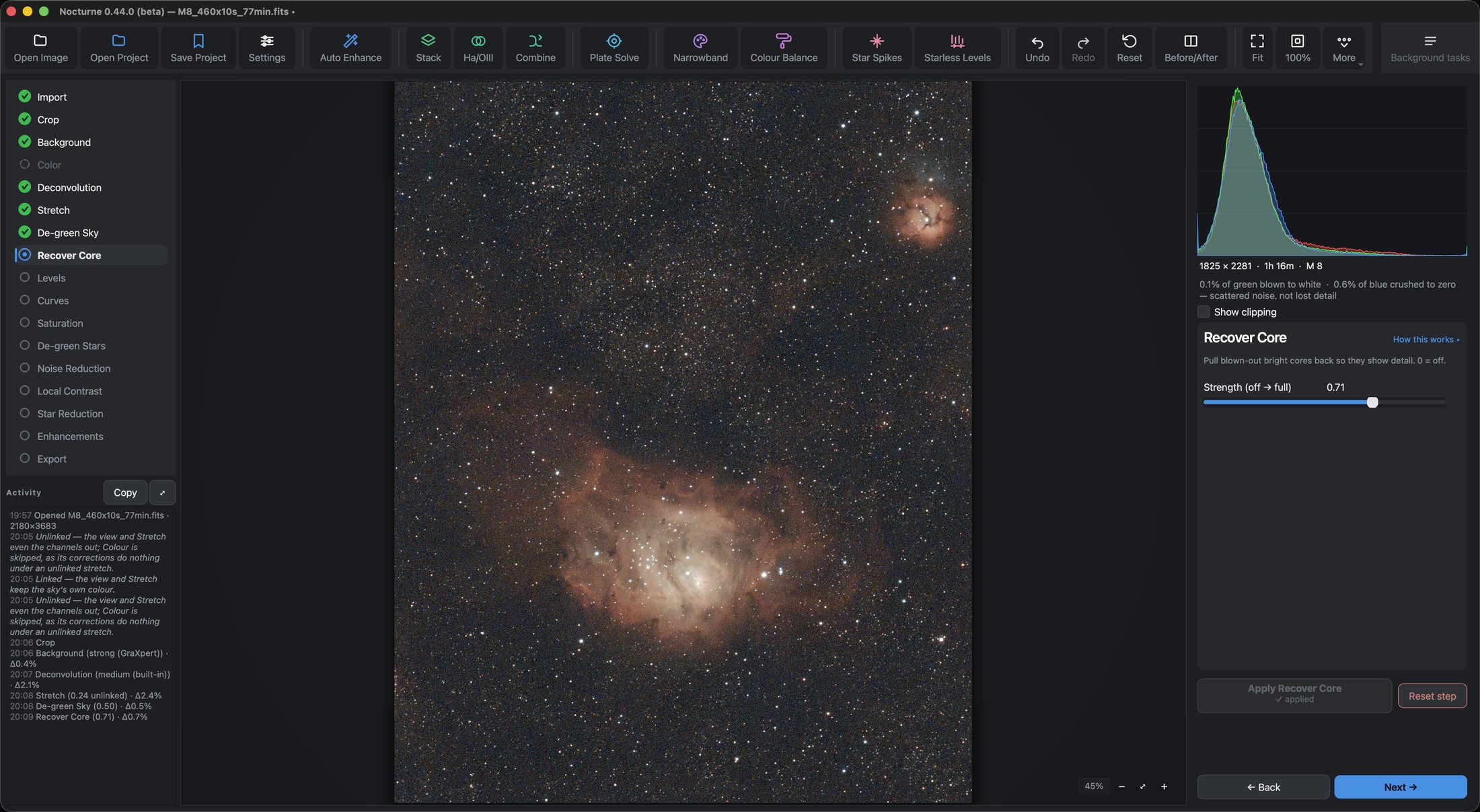Run Auto Enhance magic wand

(x=350, y=48)
